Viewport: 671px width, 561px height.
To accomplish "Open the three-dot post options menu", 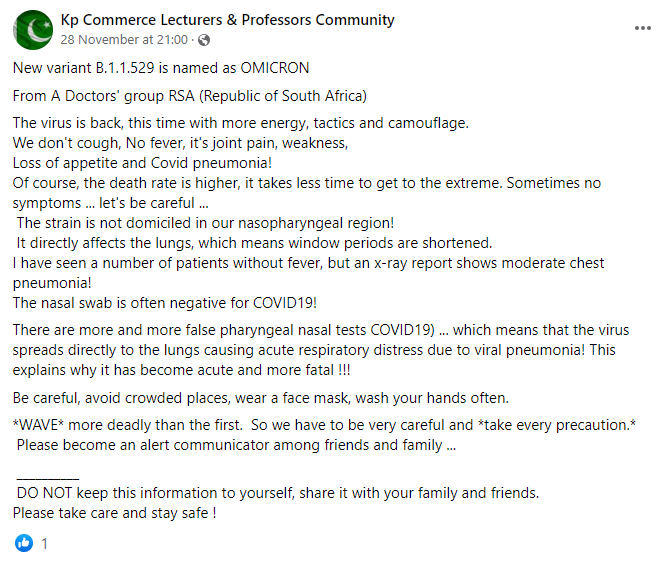I will (x=643, y=29).
